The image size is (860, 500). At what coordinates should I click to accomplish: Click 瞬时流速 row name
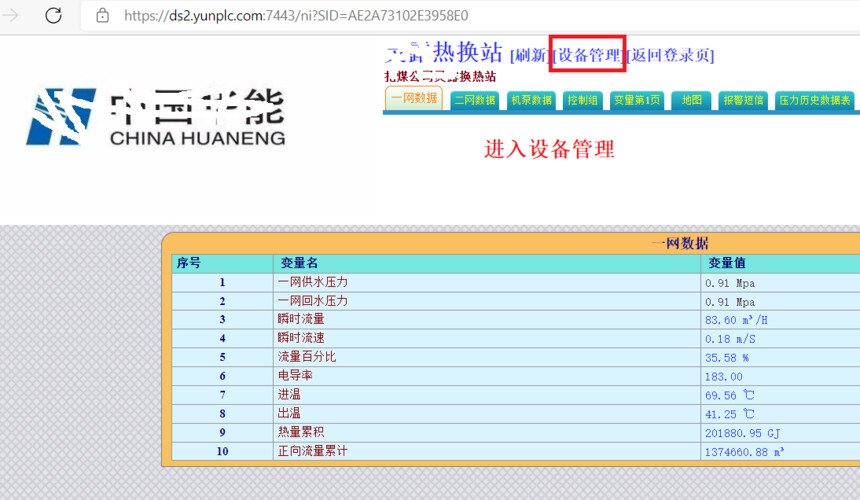(x=301, y=338)
